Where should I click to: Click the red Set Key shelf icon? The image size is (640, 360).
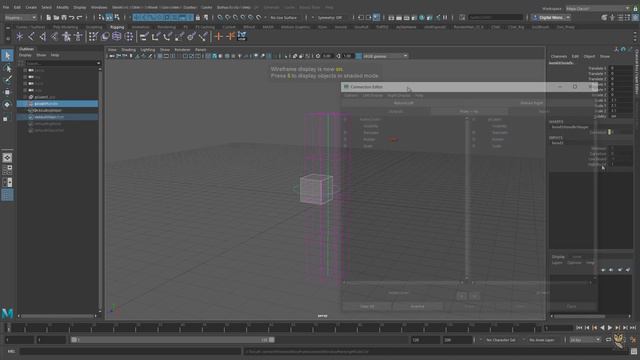click(x=219, y=37)
